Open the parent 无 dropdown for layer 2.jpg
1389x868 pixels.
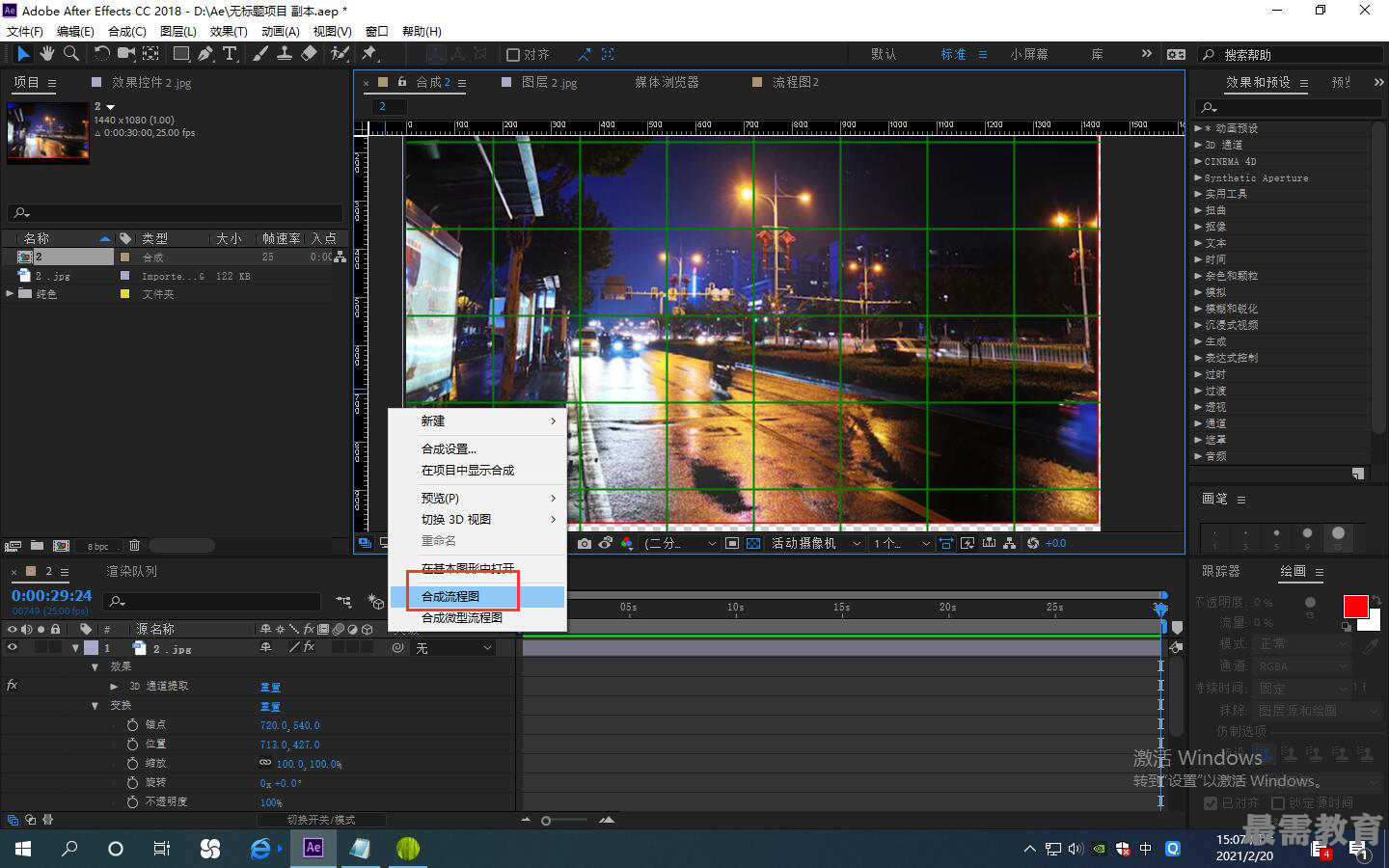tap(453, 648)
